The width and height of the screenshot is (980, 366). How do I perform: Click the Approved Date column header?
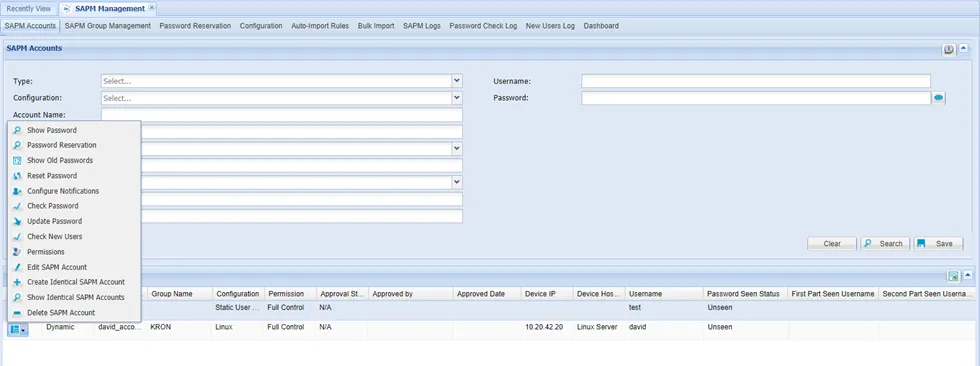(x=487, y=294)
